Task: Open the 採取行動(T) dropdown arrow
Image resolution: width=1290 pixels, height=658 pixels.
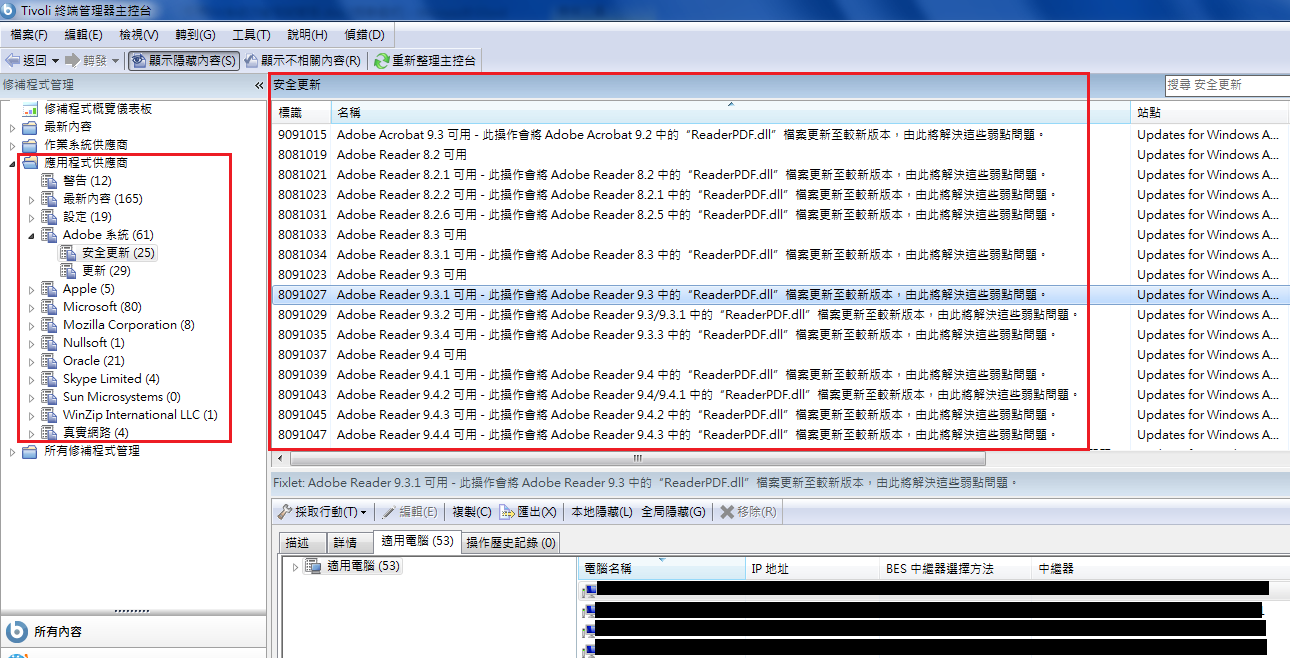Action: click(x=363, y=512)
